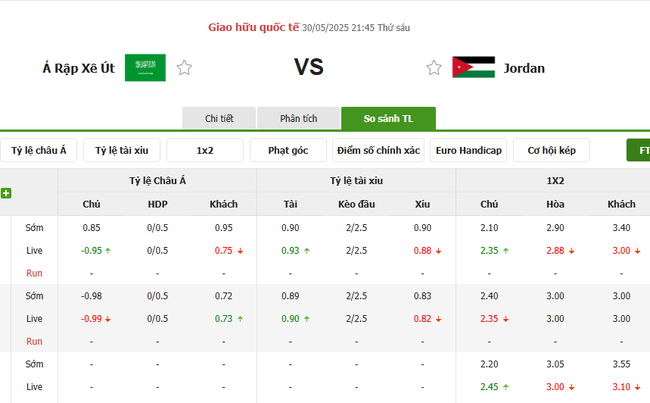Click the Saudi Arabia flag icon
The height and width of the screenshot is (403, 650).
tap(145, 68)
